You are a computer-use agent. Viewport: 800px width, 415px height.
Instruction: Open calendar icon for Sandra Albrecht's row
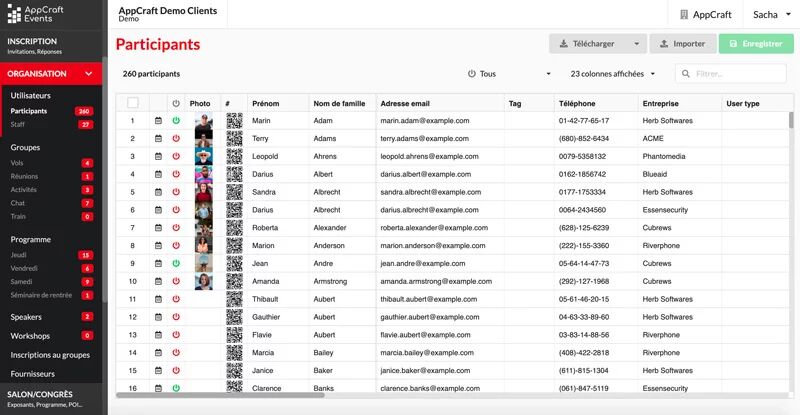pyautogui.click(x=158, y=192)
